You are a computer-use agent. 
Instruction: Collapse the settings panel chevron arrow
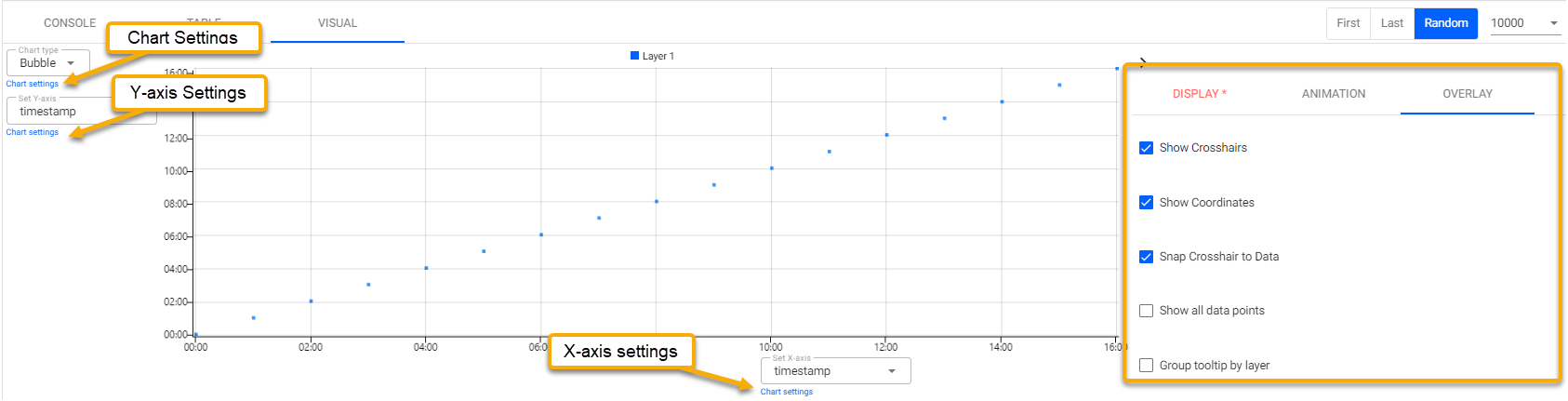(x=1143, y=63)
